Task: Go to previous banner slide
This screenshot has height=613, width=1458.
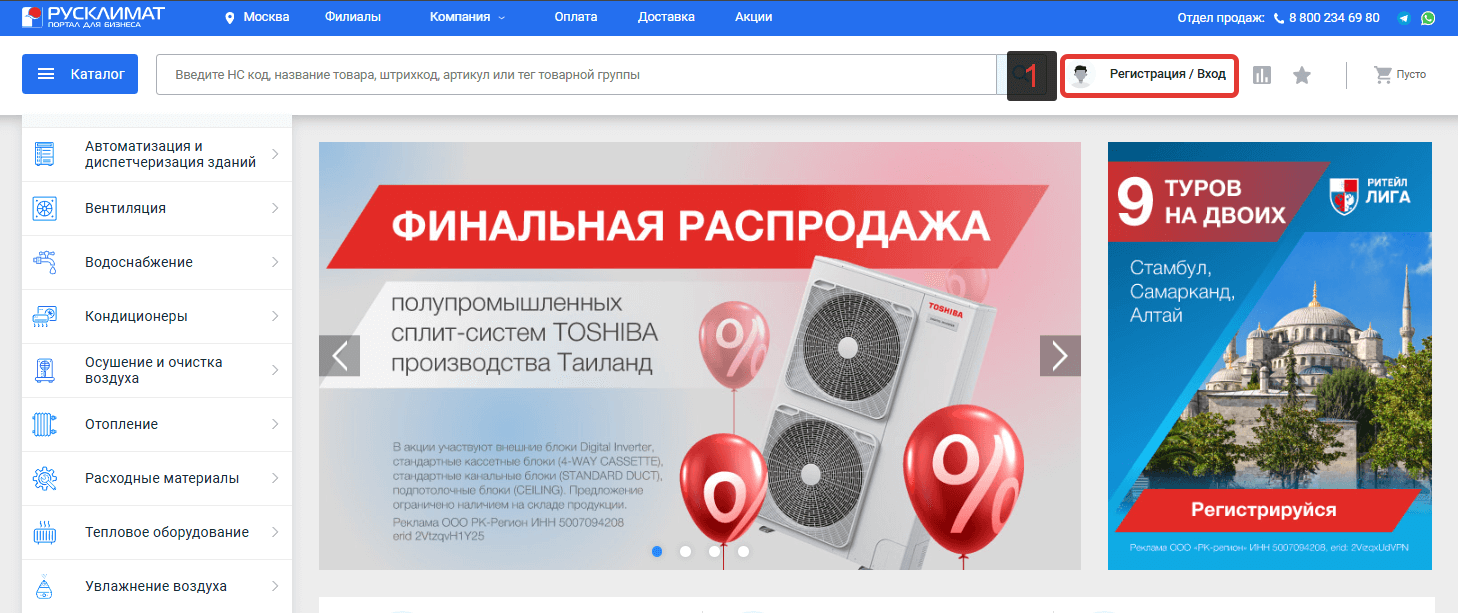Action: click(x=339, y=355)
